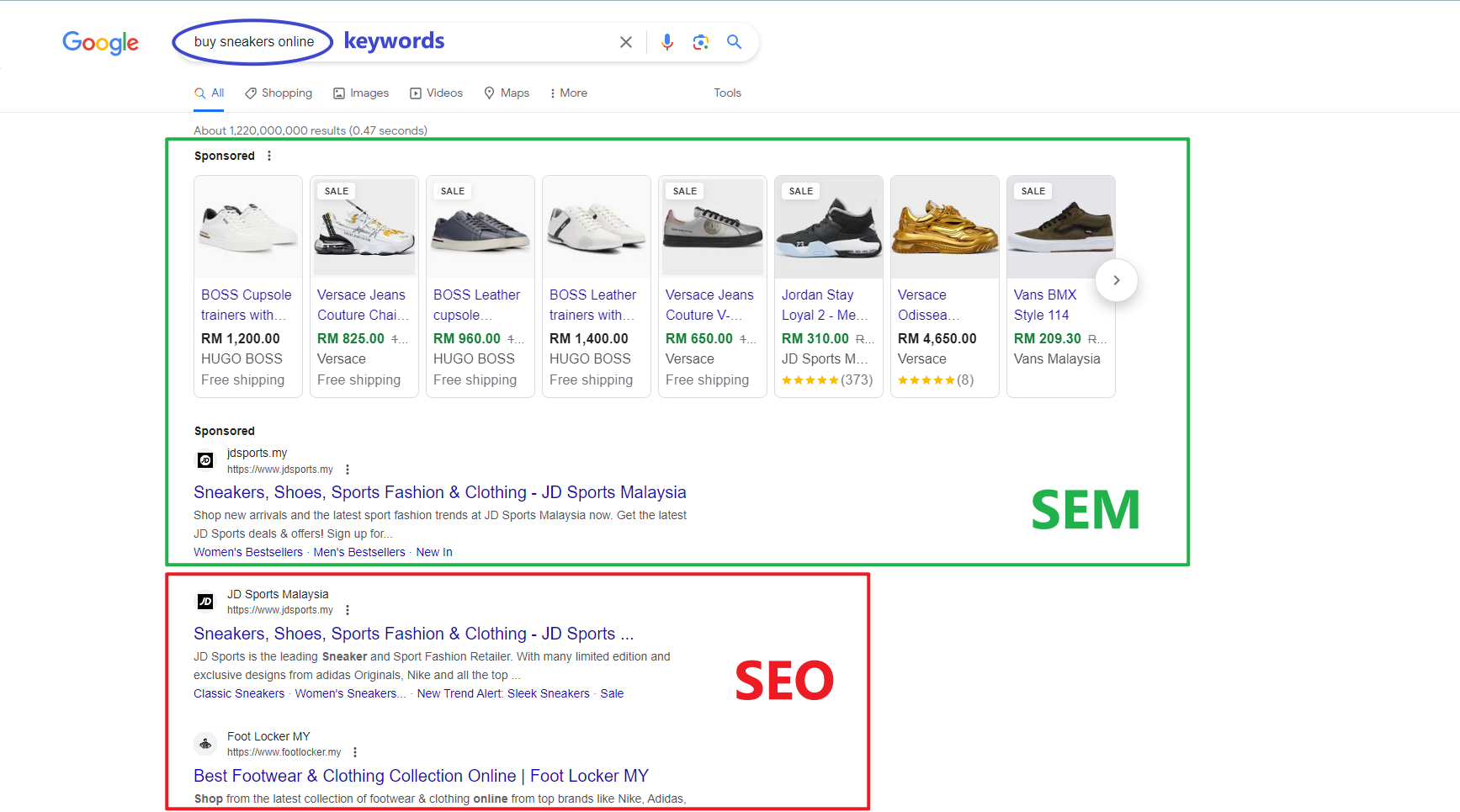
Task: Open the Men's Bestsellers sitelink
Action: 359,552
